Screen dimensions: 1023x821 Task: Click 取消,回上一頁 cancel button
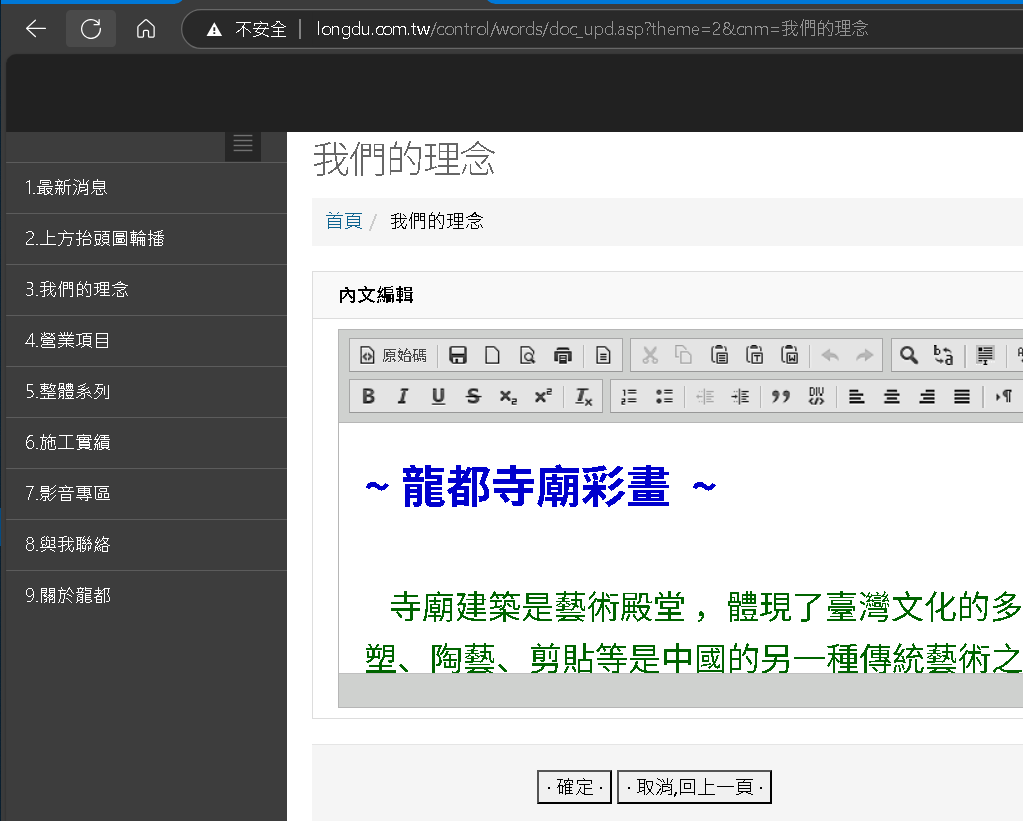(695, 787)
